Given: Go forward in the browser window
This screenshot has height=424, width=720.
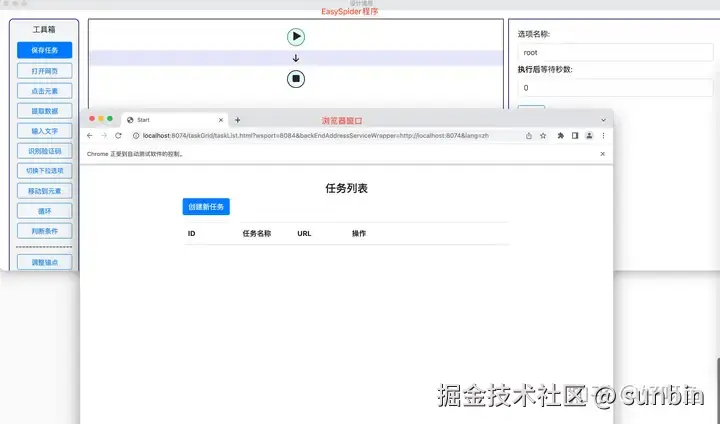Looking at the screenshot, I should (x=104, y=136).
